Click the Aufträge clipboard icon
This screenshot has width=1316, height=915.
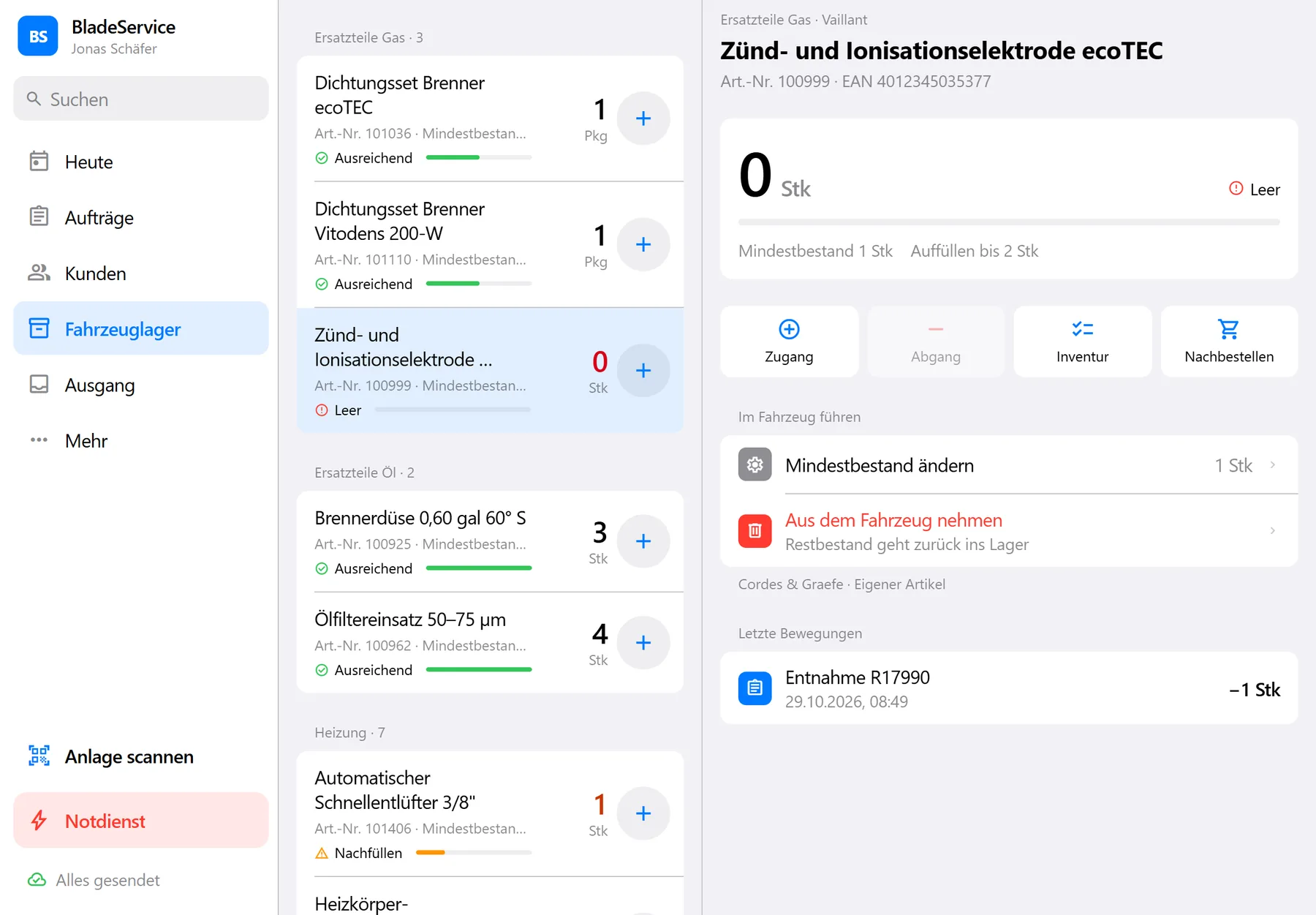(39, 216)
